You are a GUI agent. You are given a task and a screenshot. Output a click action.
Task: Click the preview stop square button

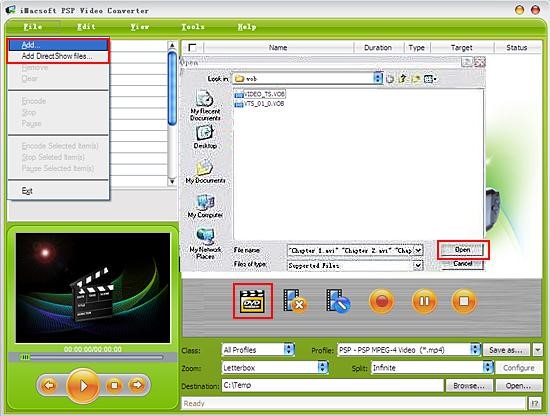tap(114, 385)
